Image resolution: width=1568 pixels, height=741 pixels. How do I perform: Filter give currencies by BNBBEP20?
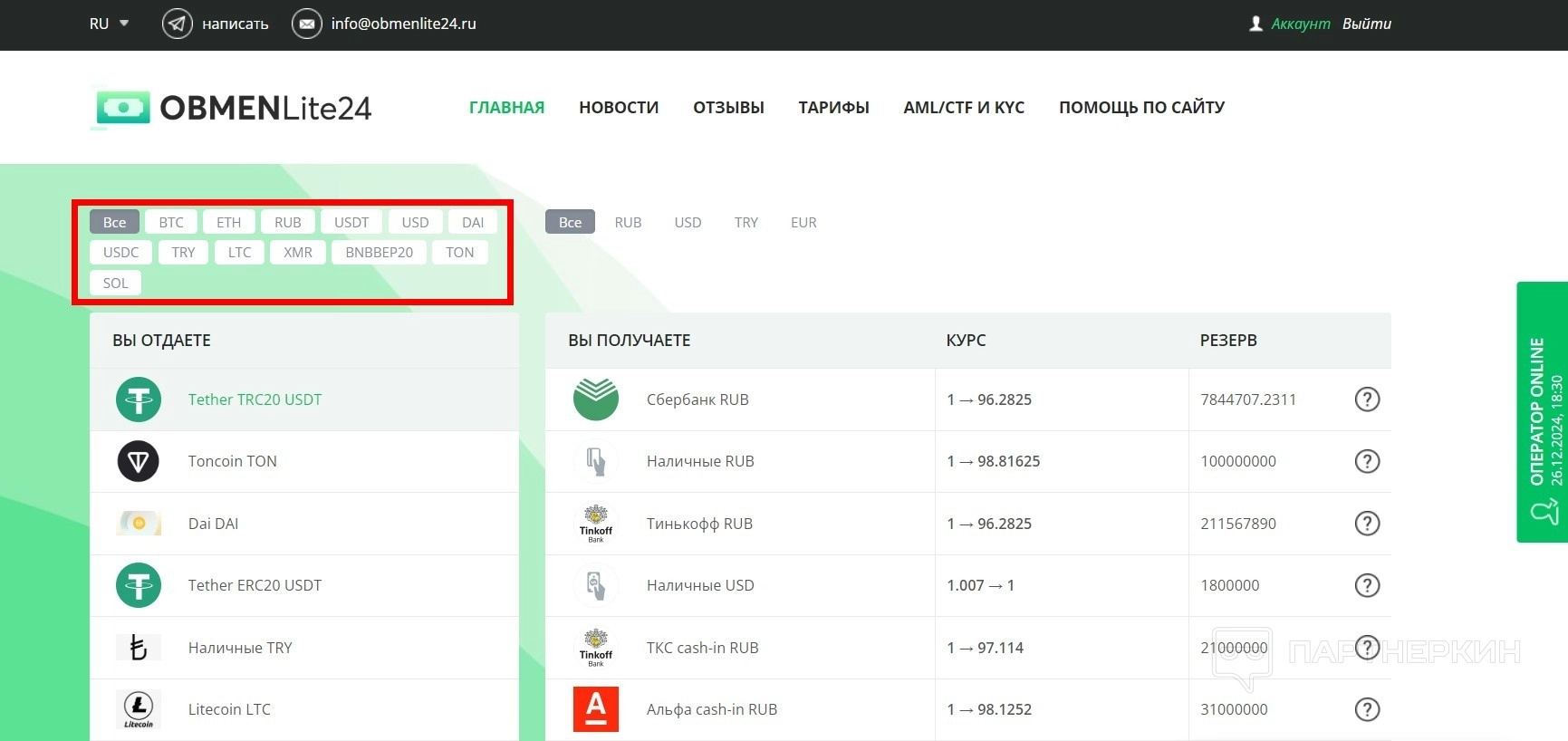(x=380, y=252)
